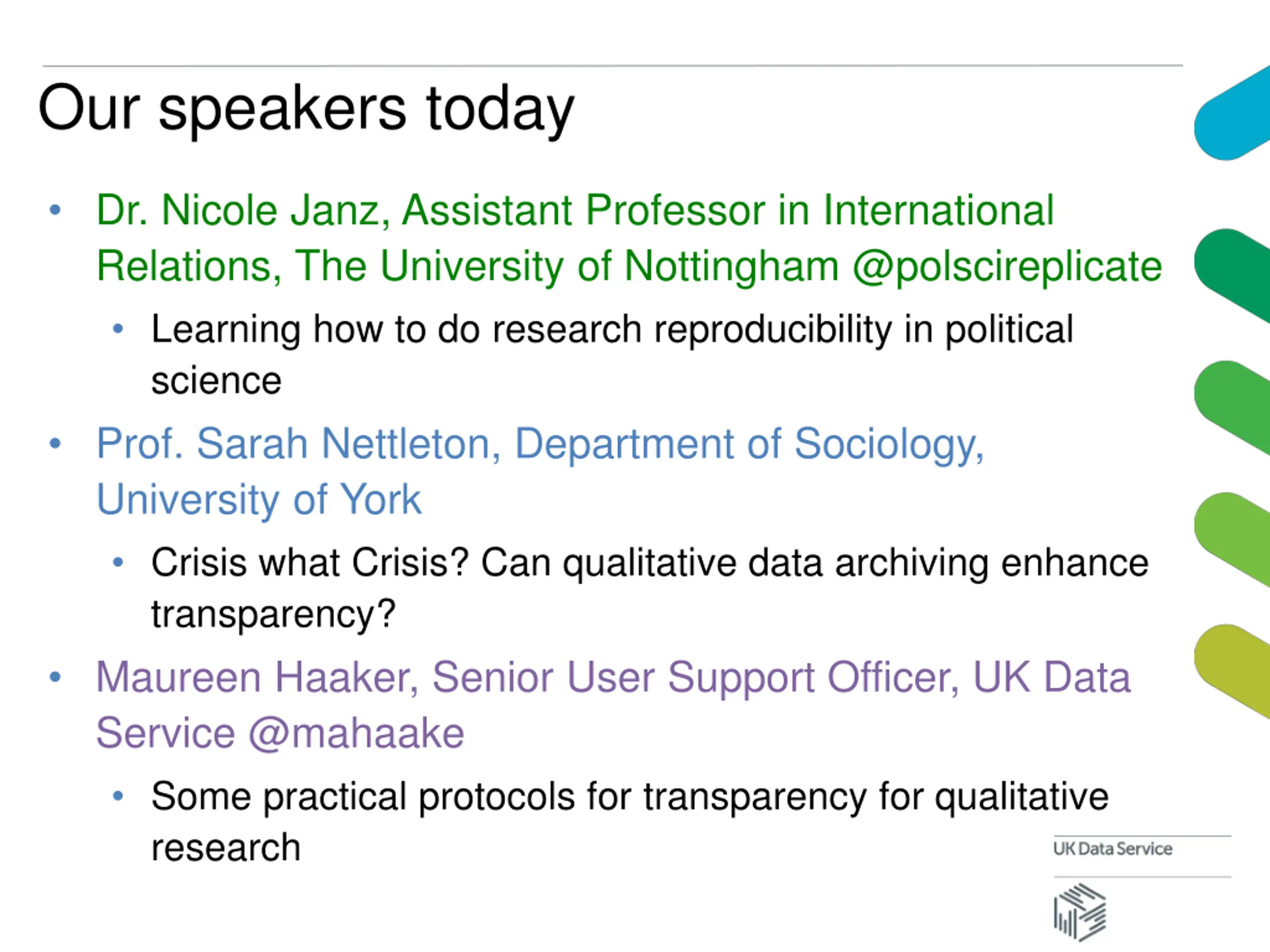Click the dark green stripe shape
Viewport: 1270px width, 952px height.
(1232, 276)
